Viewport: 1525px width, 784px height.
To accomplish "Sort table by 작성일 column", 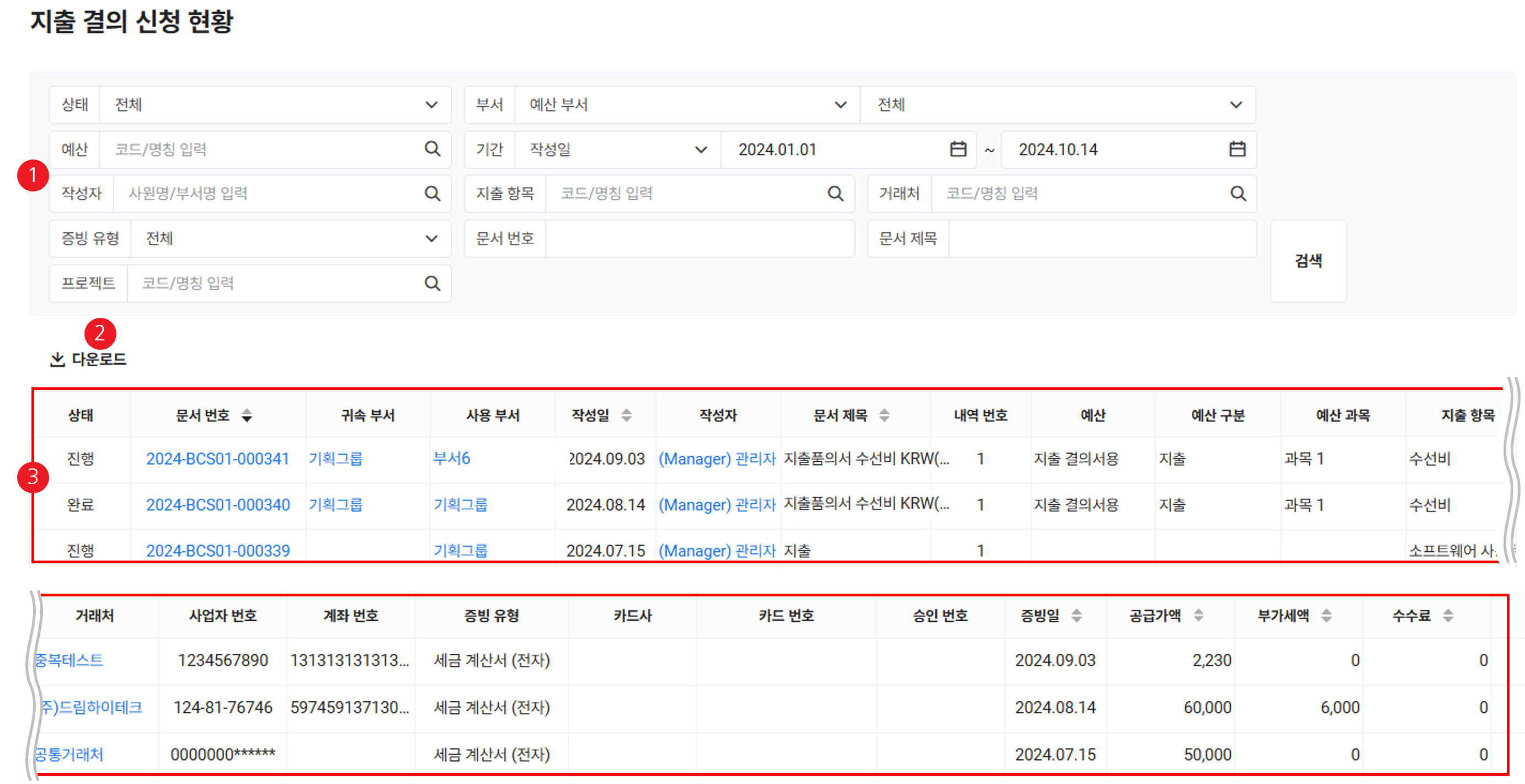I will (x=626, y=415).
